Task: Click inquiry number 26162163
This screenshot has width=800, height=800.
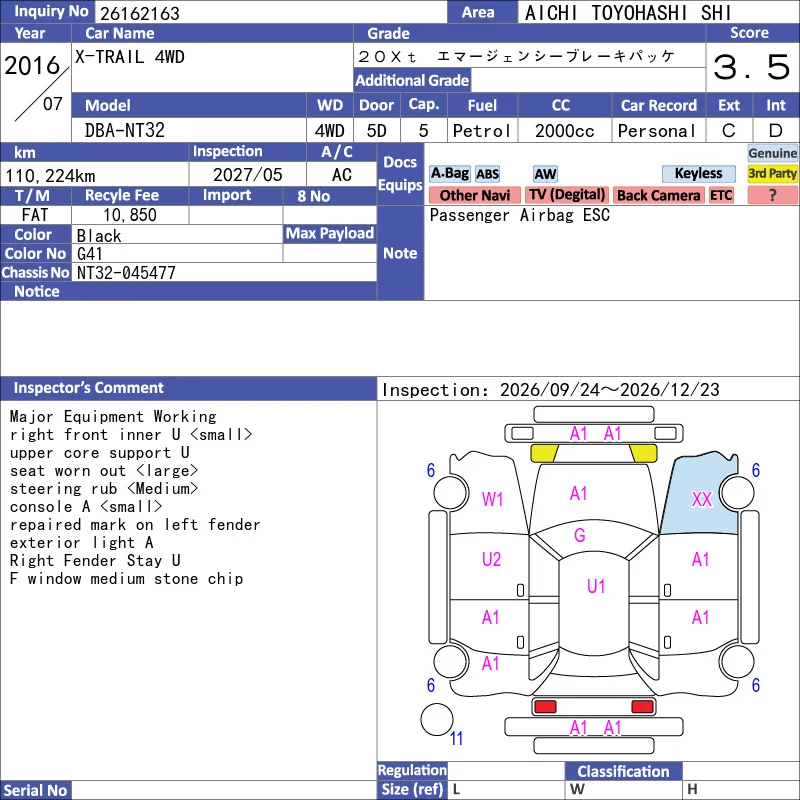Action: click(x=140, y=13)
